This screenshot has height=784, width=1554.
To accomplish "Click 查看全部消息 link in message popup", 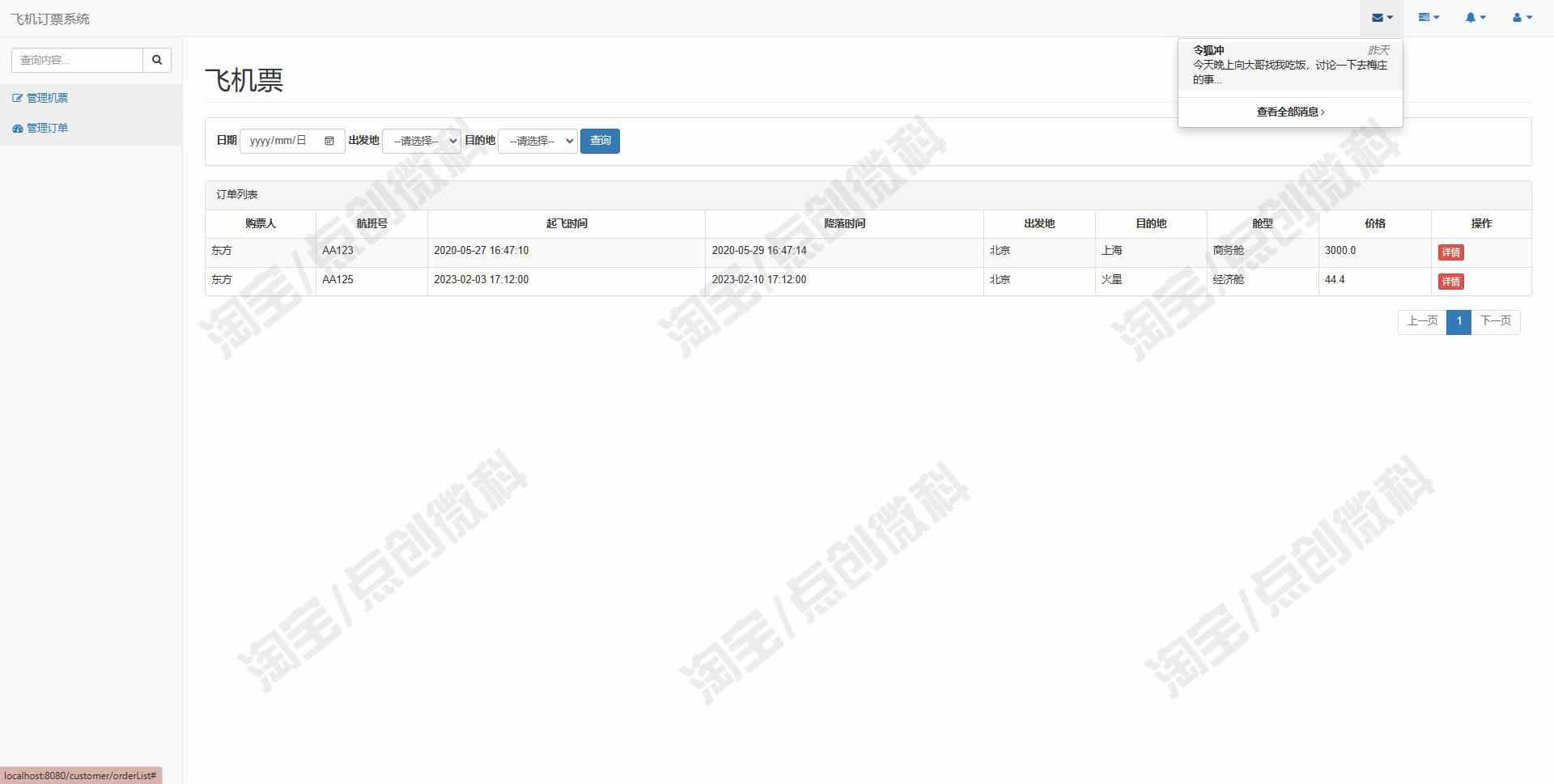I will pos(1290,112).
